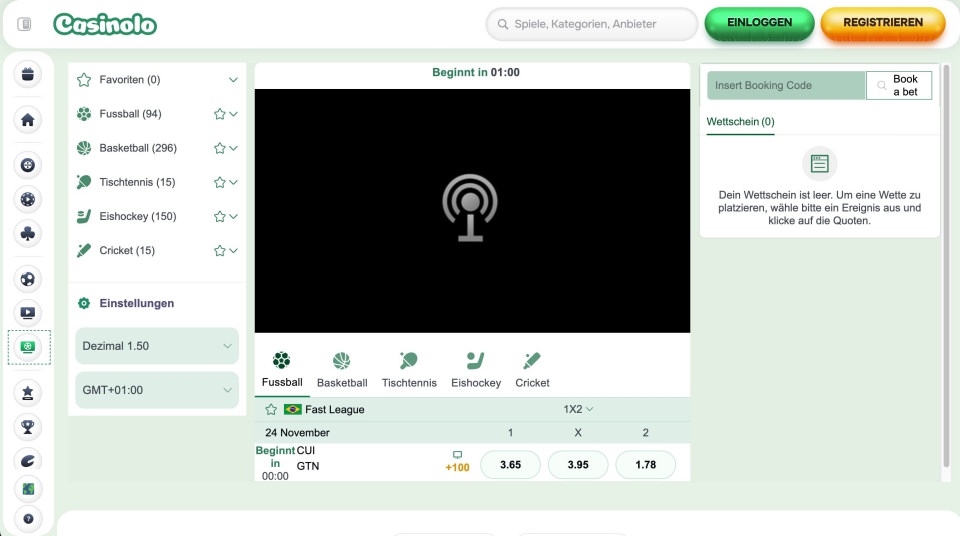Open the home icon in left sidebar
960x536 pixels.
click(x=28, y=120)
